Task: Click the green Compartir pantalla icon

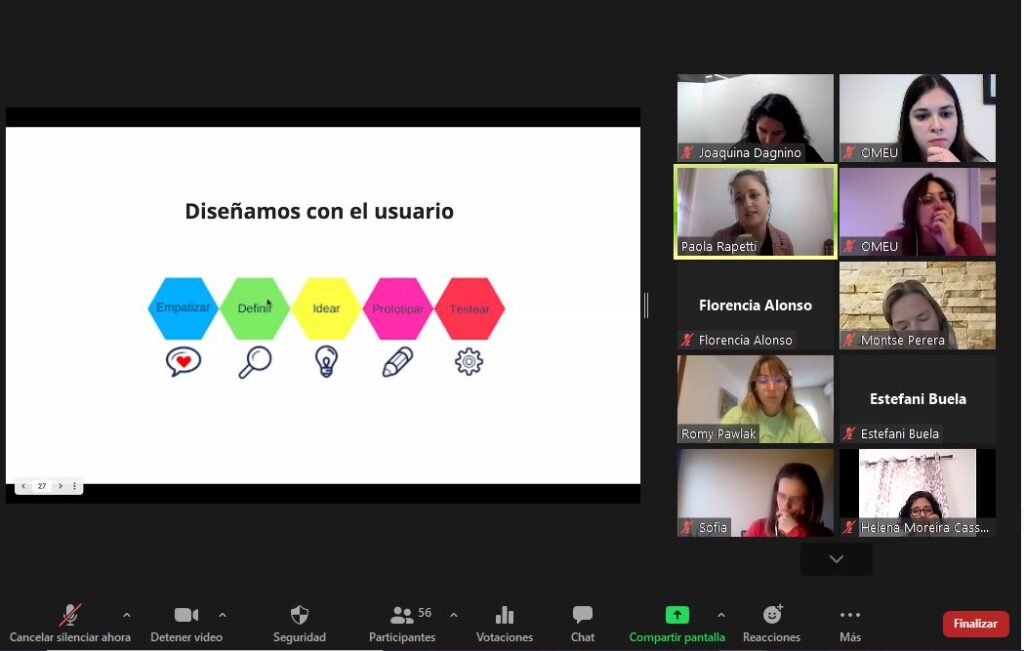Action: [x=677, y=614]
